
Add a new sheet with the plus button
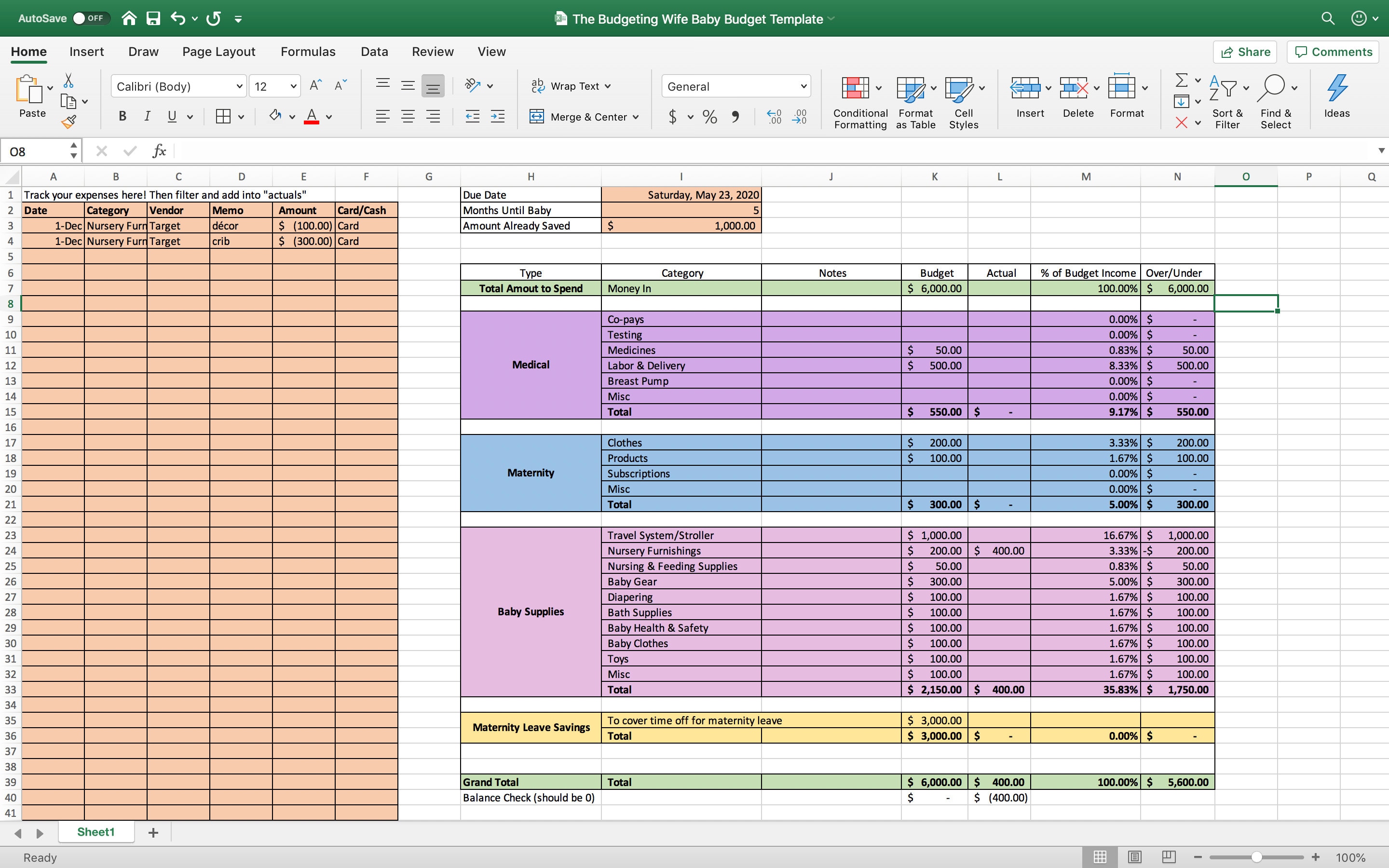coord(153,832)
